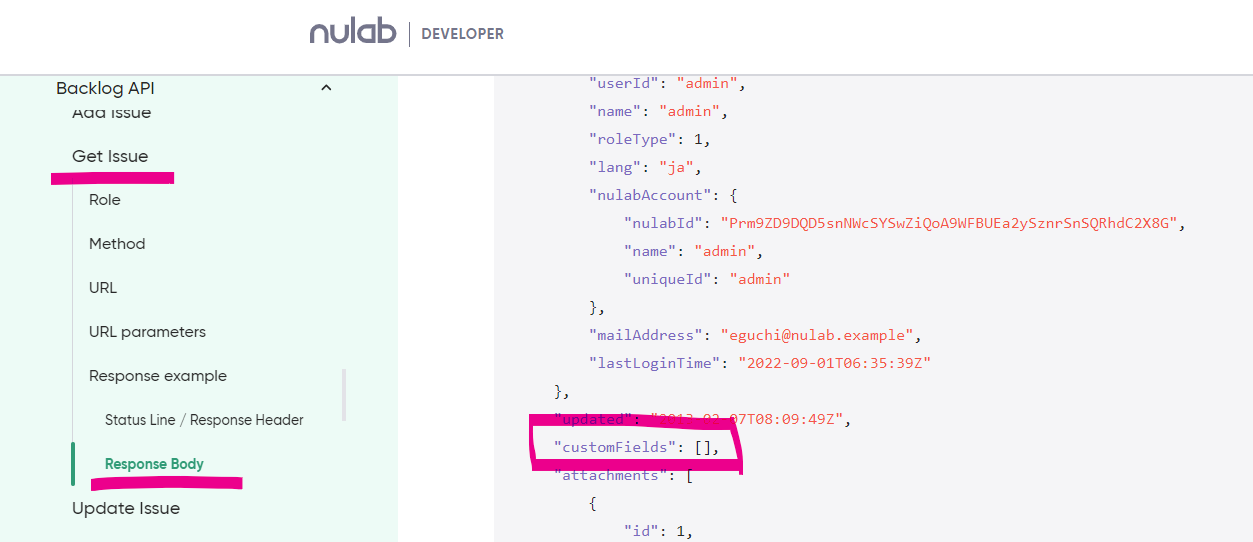Select Get Issue in the sidebar
The image size is (1253, 542).
[110, 156]
